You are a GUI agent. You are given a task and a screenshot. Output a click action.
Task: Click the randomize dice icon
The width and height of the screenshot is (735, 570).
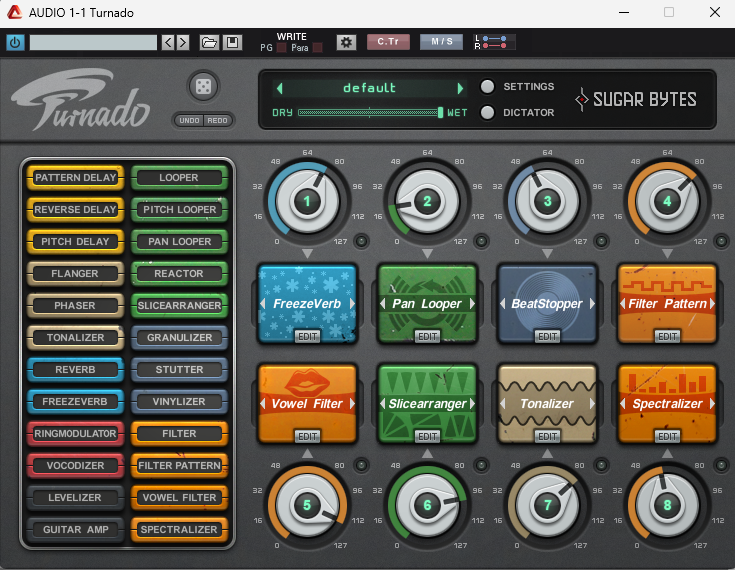pyautogui.click(x=203, y=86)
